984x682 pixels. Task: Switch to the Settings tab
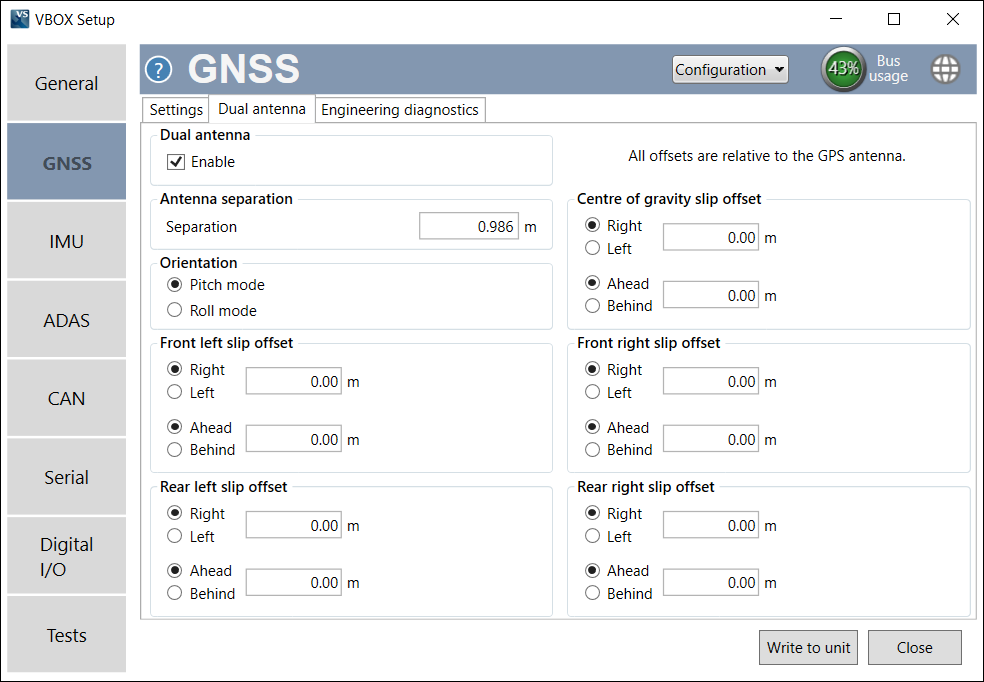point(175,109)
